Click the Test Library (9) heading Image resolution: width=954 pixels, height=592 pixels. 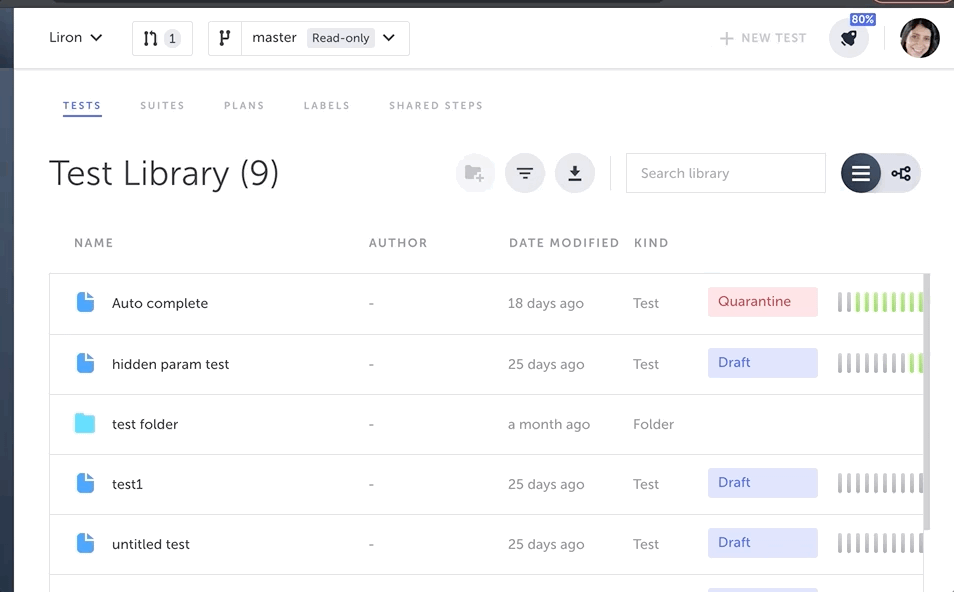click(164, 173)
